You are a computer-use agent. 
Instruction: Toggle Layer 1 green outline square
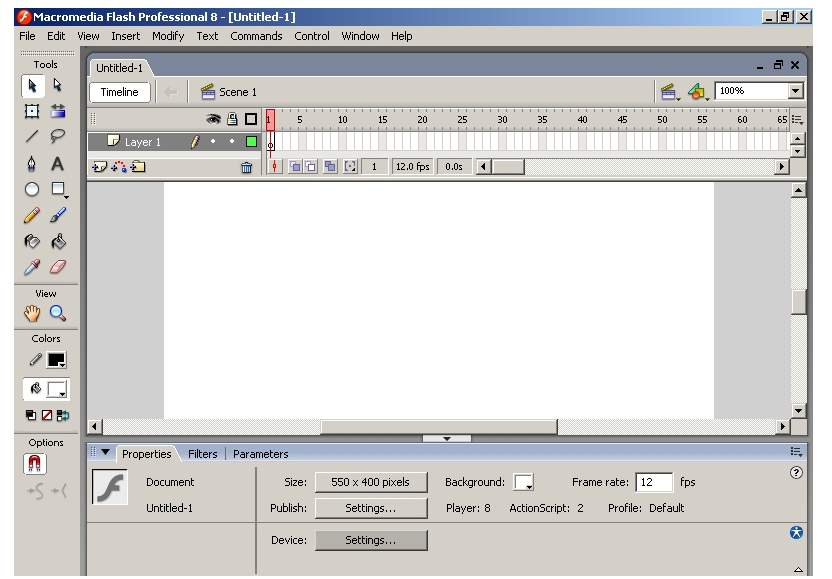(252, 142)
